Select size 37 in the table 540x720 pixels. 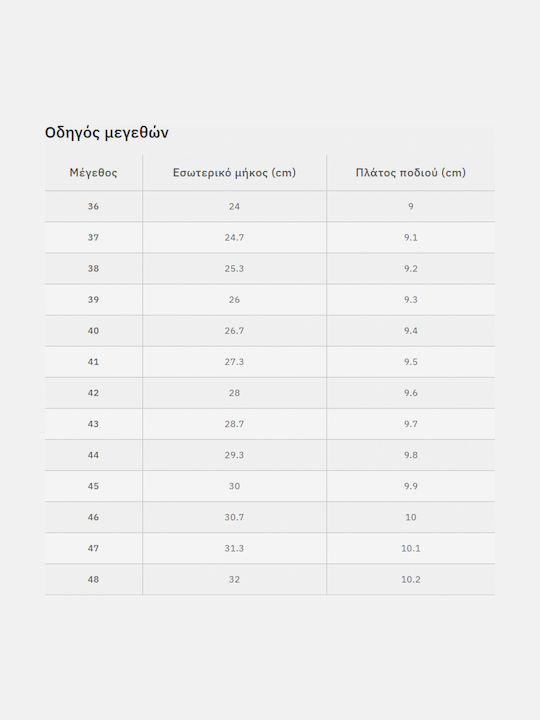click(93, 237)
